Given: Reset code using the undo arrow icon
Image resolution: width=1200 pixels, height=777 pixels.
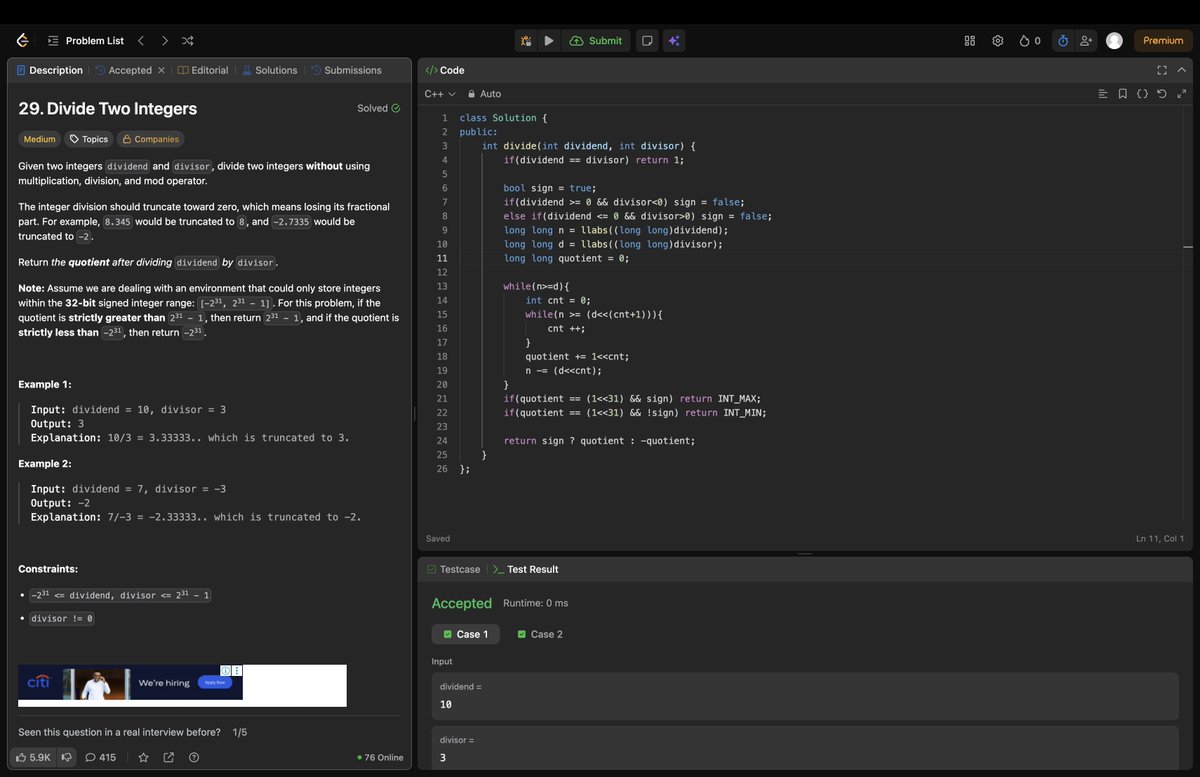Looking at the screenshot, I should (1160, 93).
